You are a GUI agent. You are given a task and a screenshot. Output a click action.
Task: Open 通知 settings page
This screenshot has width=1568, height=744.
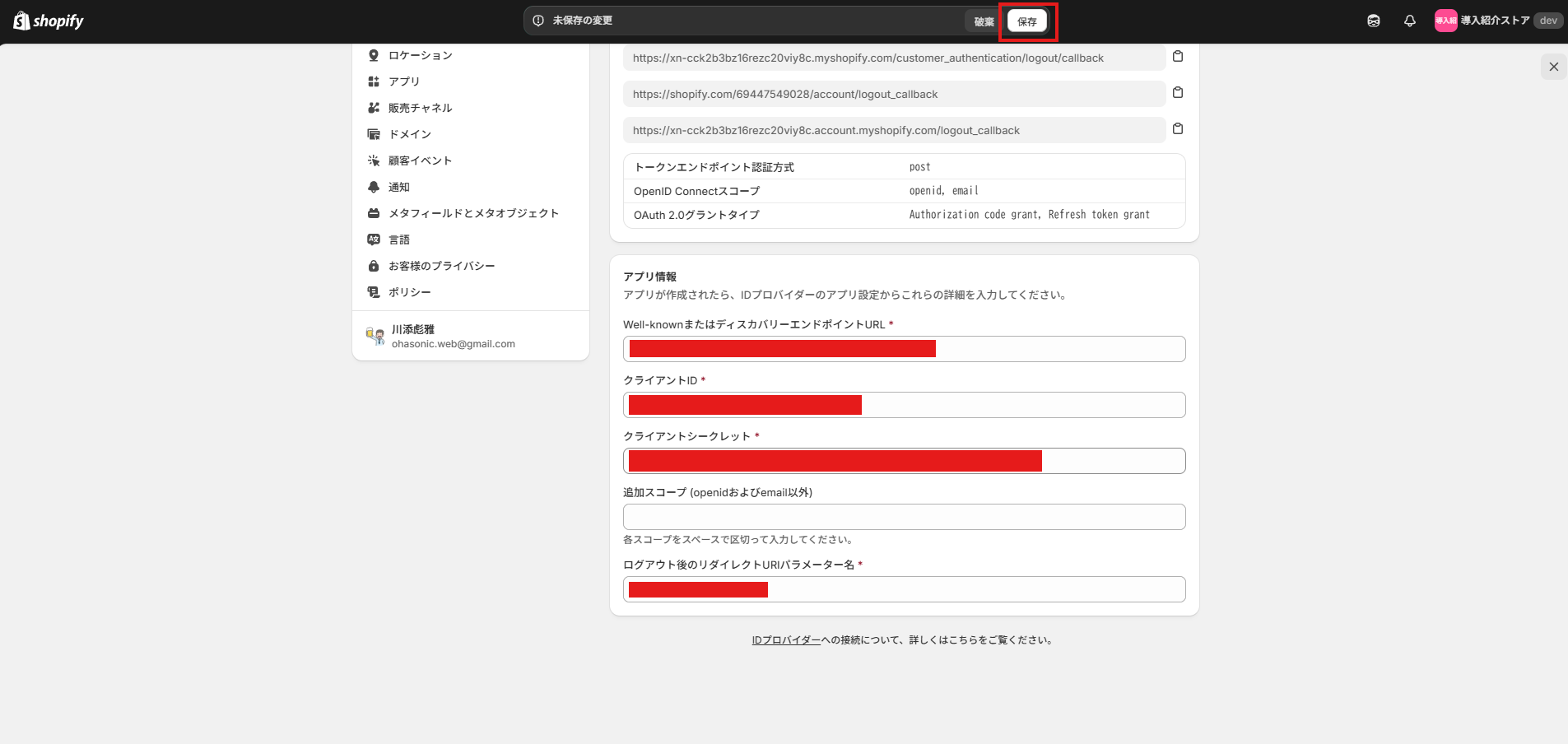398,187
